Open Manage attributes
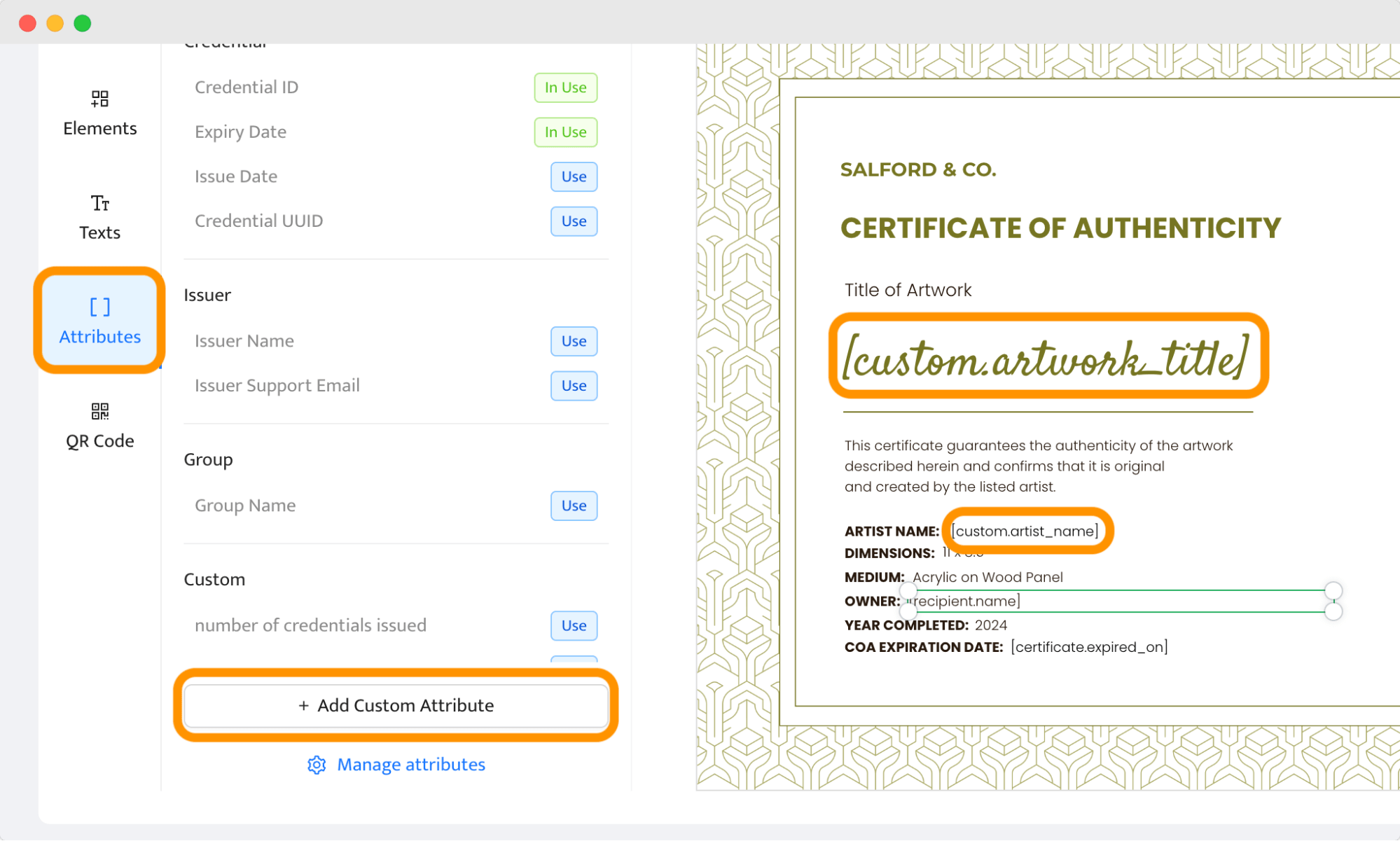 (x=410, y=765)
